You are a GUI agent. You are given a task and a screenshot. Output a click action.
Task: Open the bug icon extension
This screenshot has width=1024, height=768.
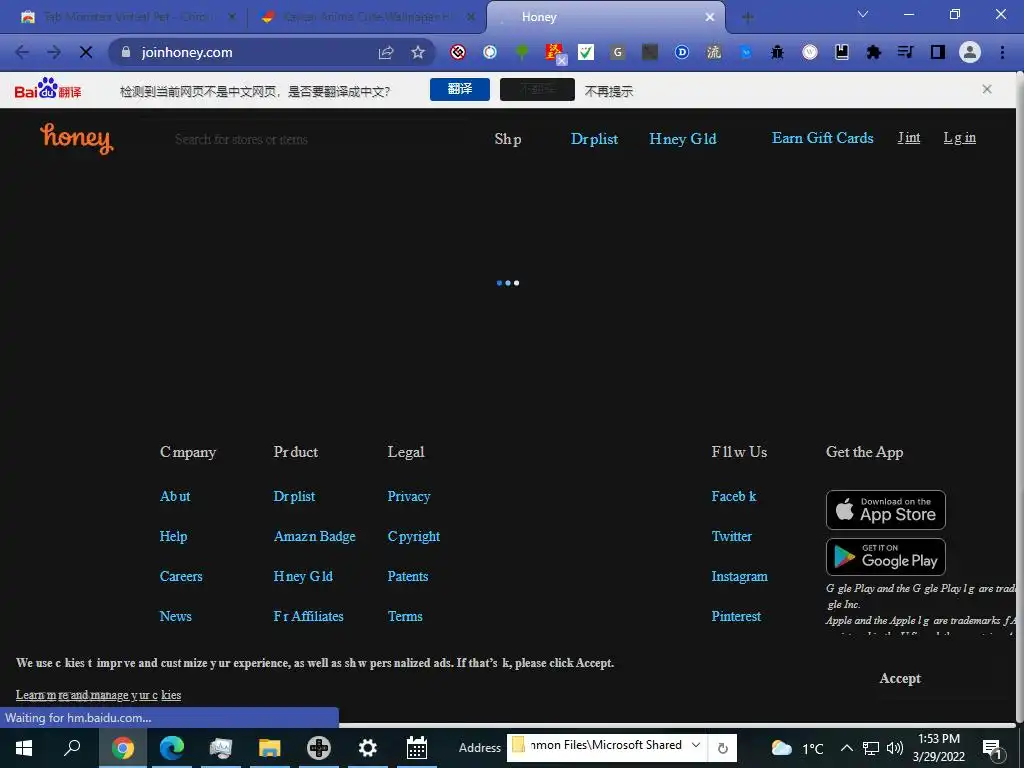(x=777, y=52)
